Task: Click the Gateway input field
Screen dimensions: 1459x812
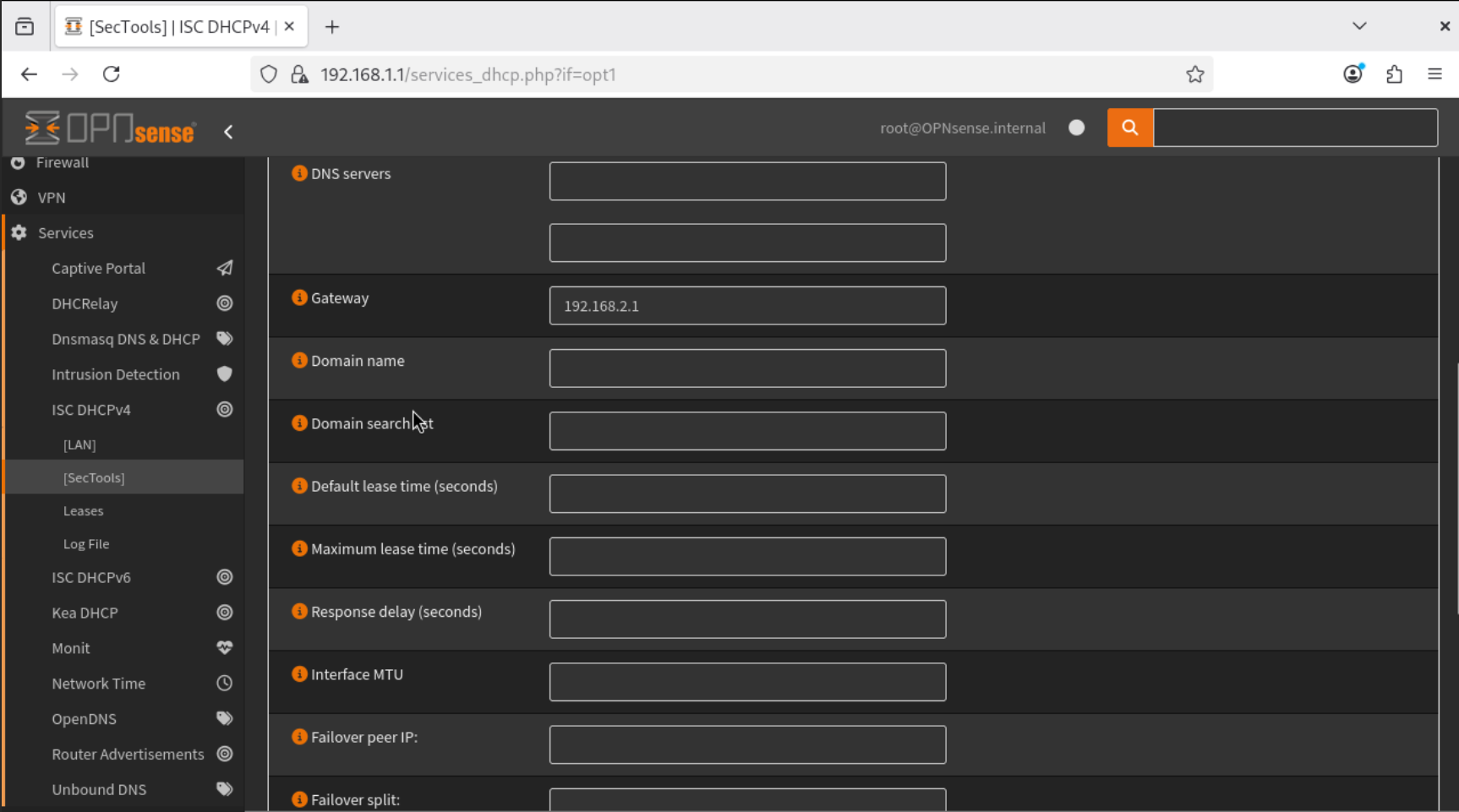Action: click(747, 306)
